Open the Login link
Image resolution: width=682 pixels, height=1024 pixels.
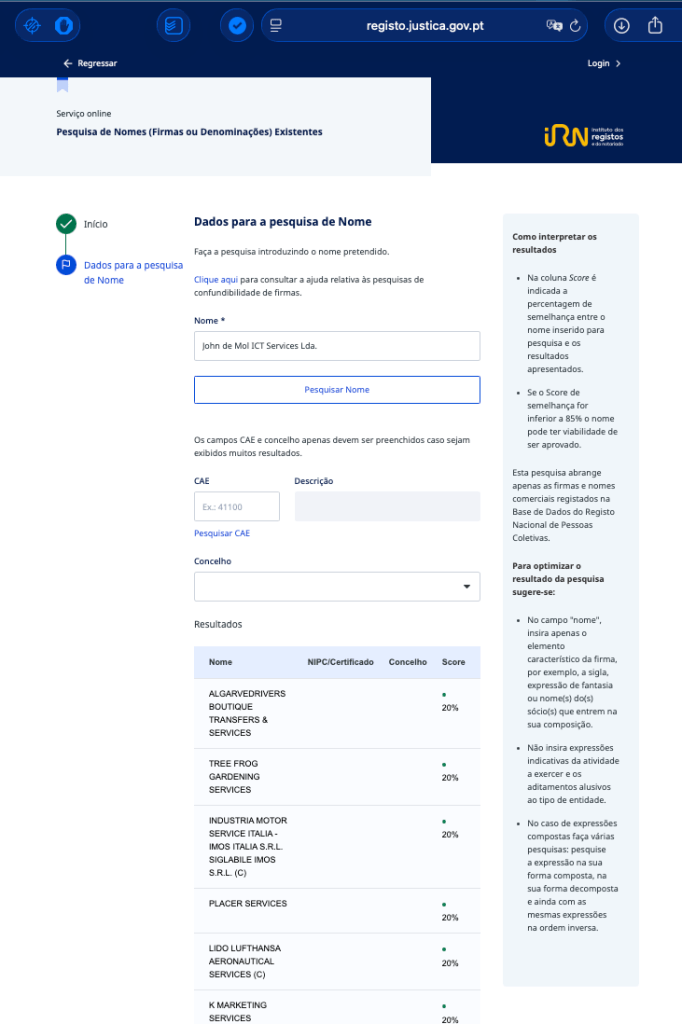604,63
